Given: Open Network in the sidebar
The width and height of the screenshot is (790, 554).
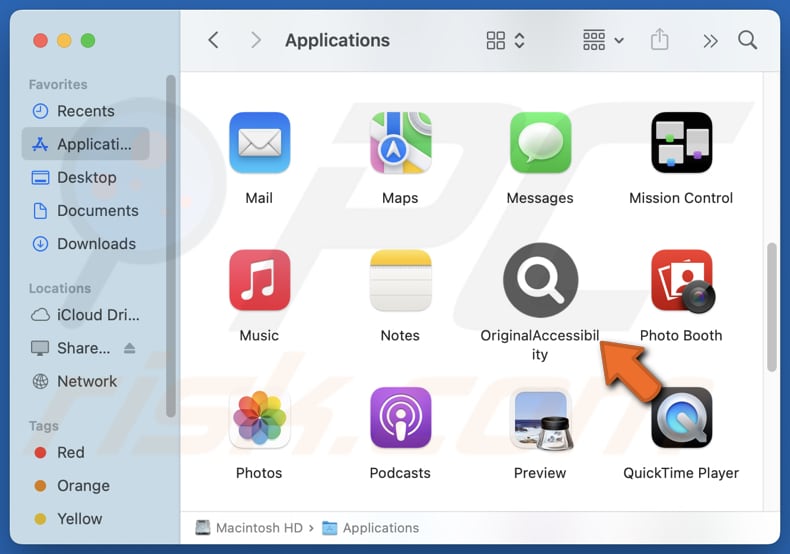Looking at the screenshot, I should pos(86,381).
